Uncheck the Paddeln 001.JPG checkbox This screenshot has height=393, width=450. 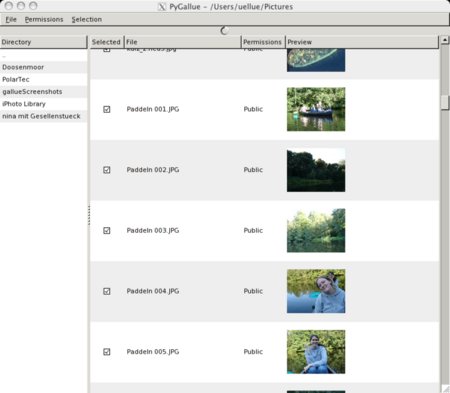click(107, 109)
